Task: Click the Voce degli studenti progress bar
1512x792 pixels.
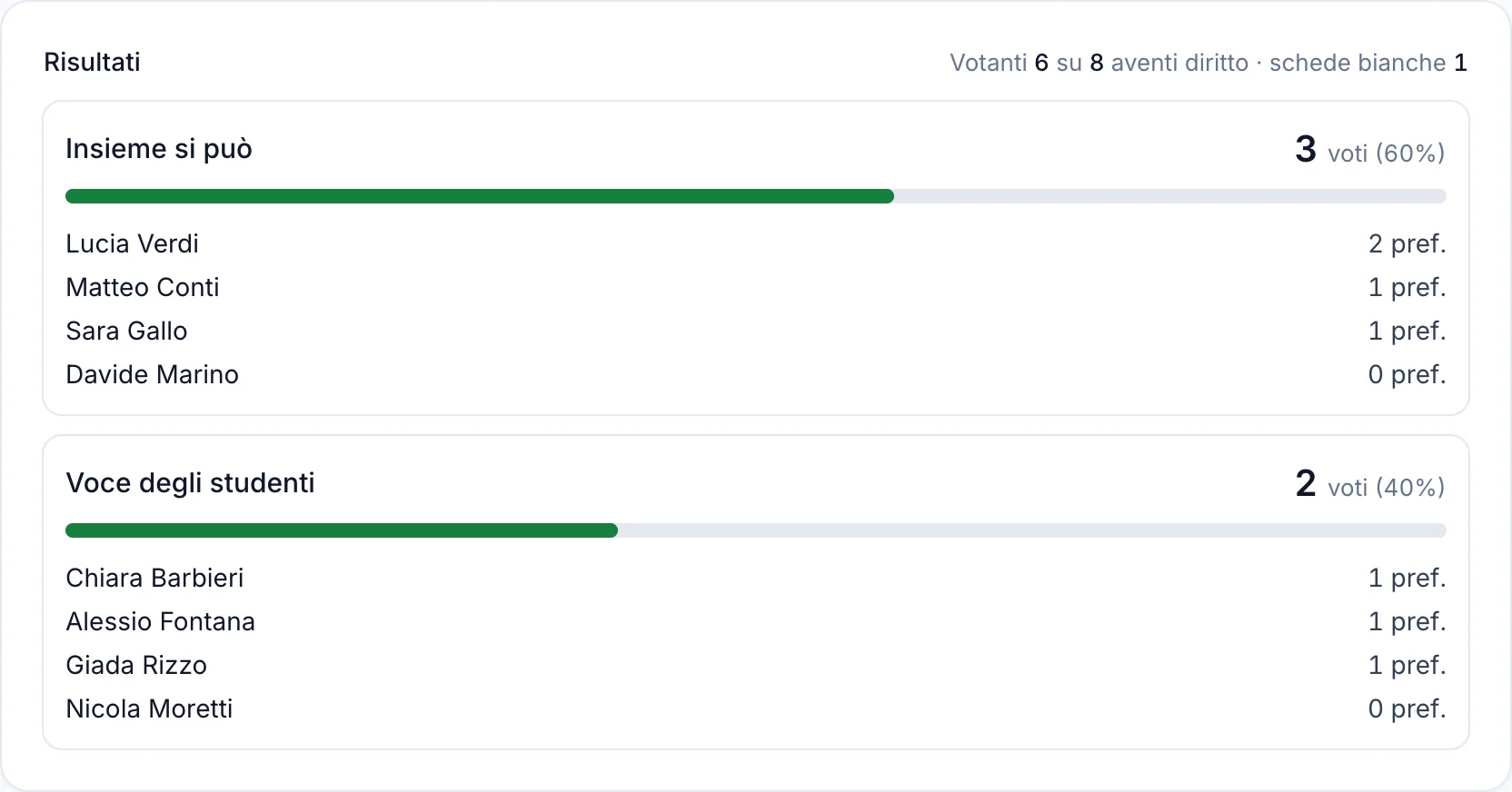Action: (x=756, y=530)
